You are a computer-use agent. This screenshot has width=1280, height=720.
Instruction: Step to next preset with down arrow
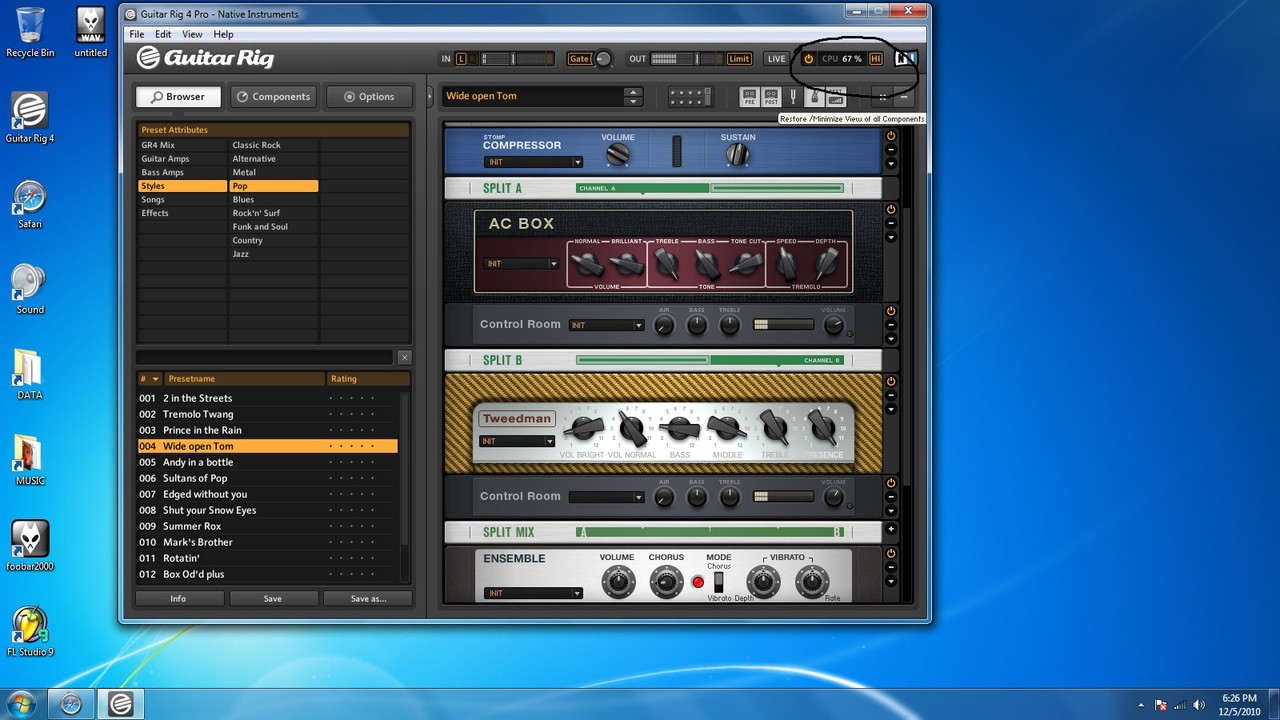pyautogui.click(x=633, y=102)
